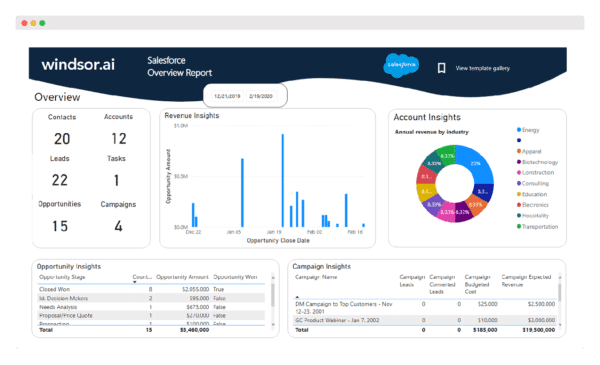Sort by Count column sort arrow
600x365 pixels.
[x=135, y=282]
